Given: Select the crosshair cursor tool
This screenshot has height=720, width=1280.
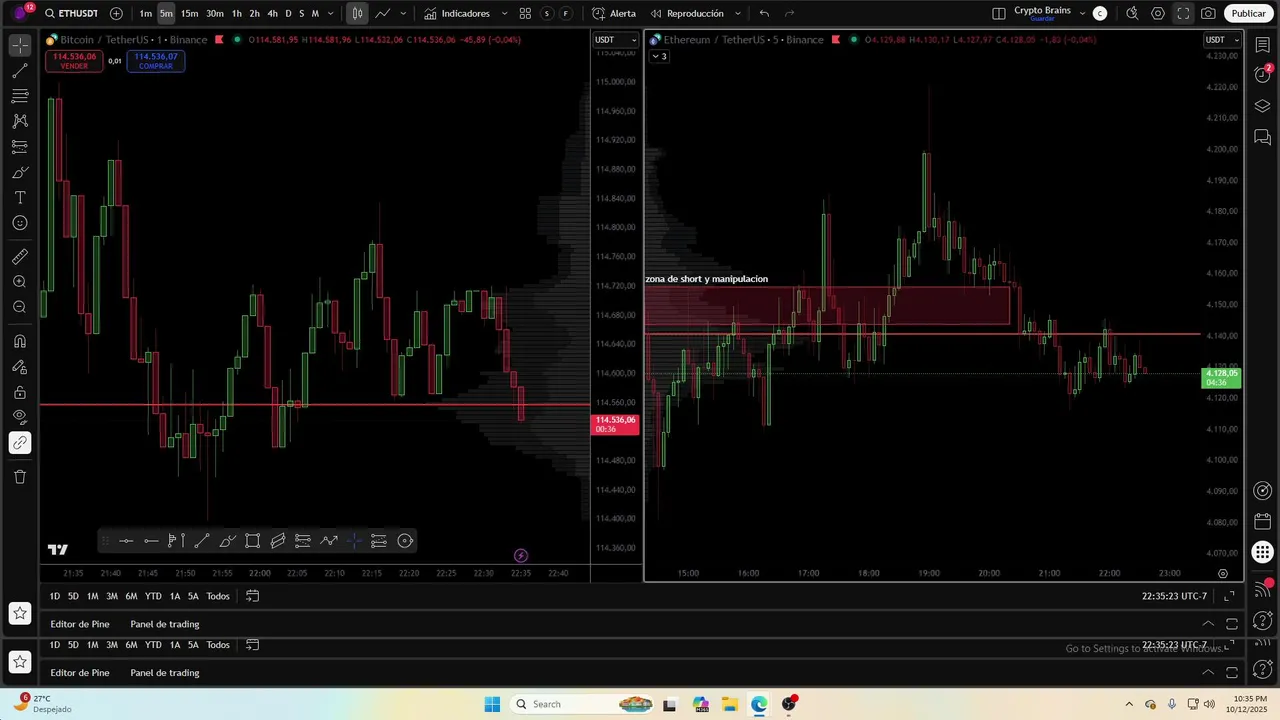Looking at the screenshot, I should tap(20, 46).
